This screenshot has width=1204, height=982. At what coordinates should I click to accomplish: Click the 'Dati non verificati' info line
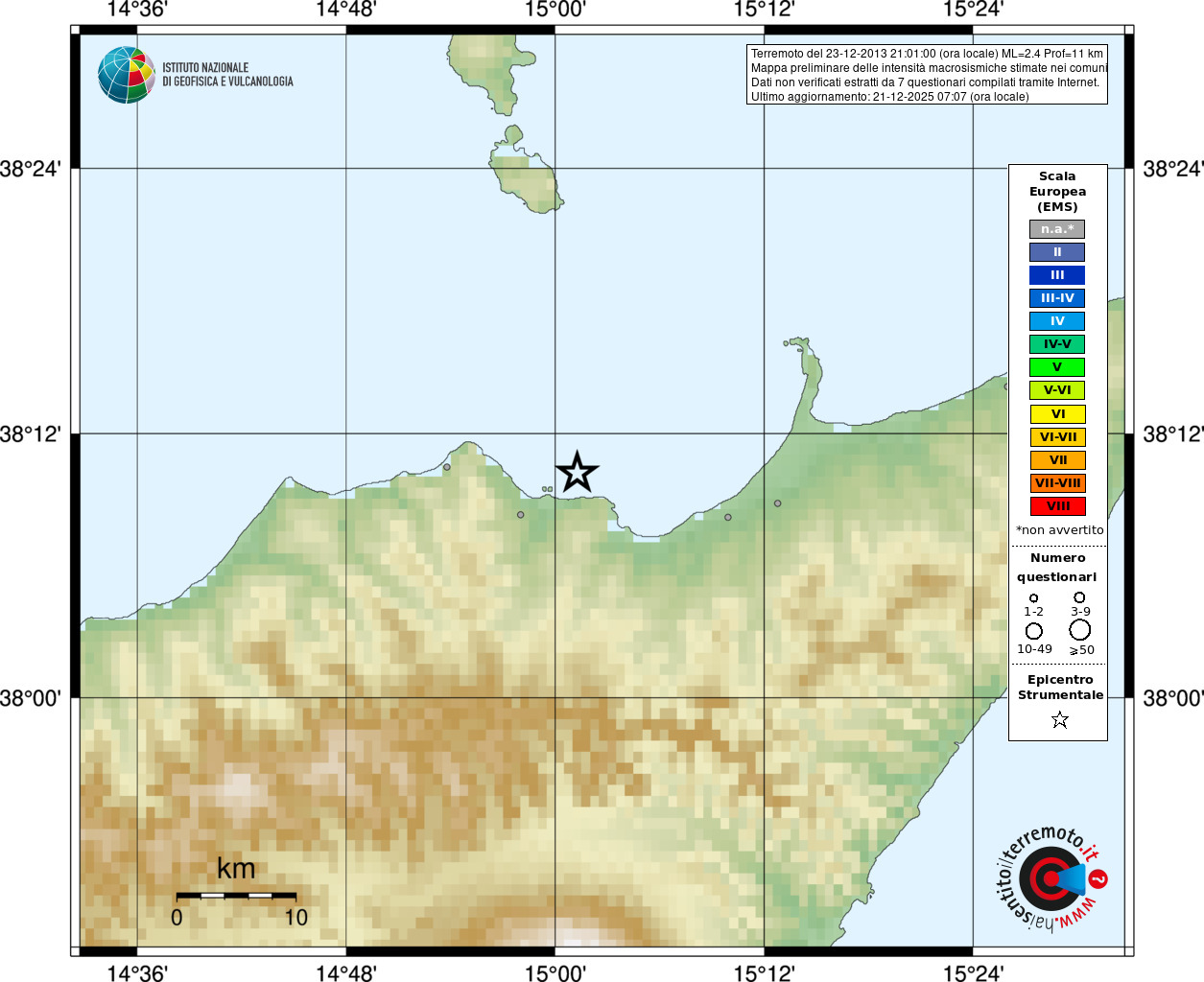pyautogui.click(x=925, y=82)
